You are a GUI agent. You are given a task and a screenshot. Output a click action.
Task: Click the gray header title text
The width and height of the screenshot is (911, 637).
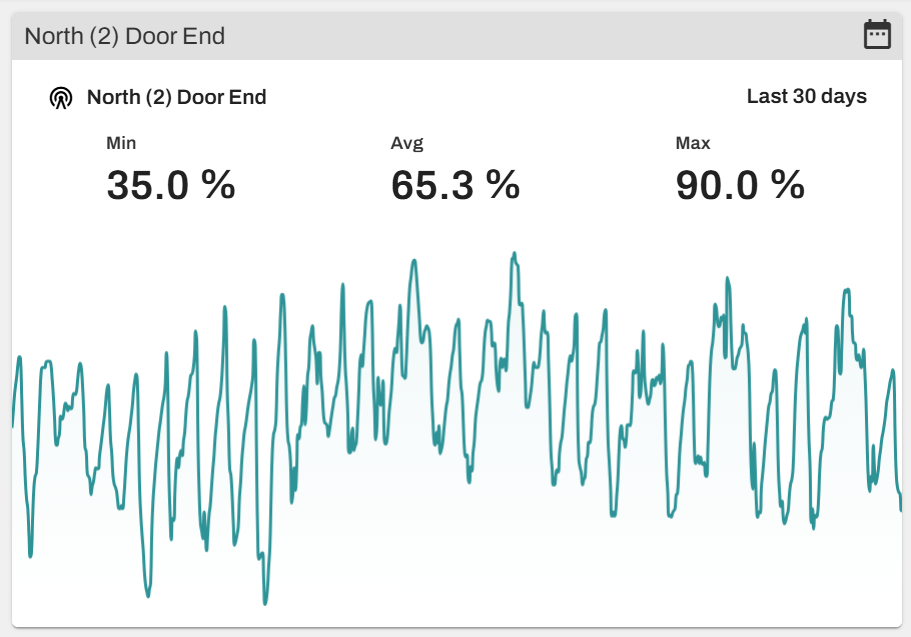[x=124, y=37]
